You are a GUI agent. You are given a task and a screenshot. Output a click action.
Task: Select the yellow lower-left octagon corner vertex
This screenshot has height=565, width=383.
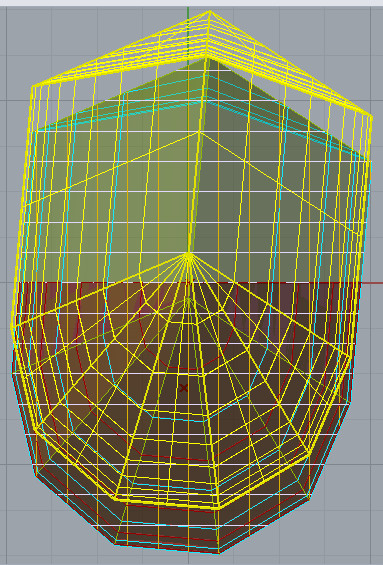point(36,428)
